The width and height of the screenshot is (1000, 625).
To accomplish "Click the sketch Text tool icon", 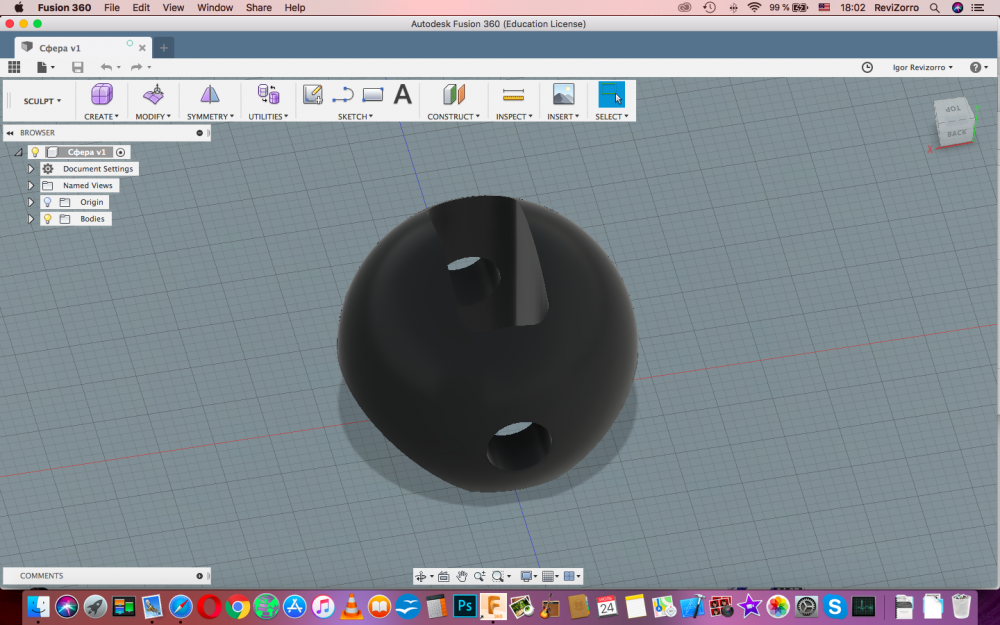I will pyautogui.click(x=402, y=95).
